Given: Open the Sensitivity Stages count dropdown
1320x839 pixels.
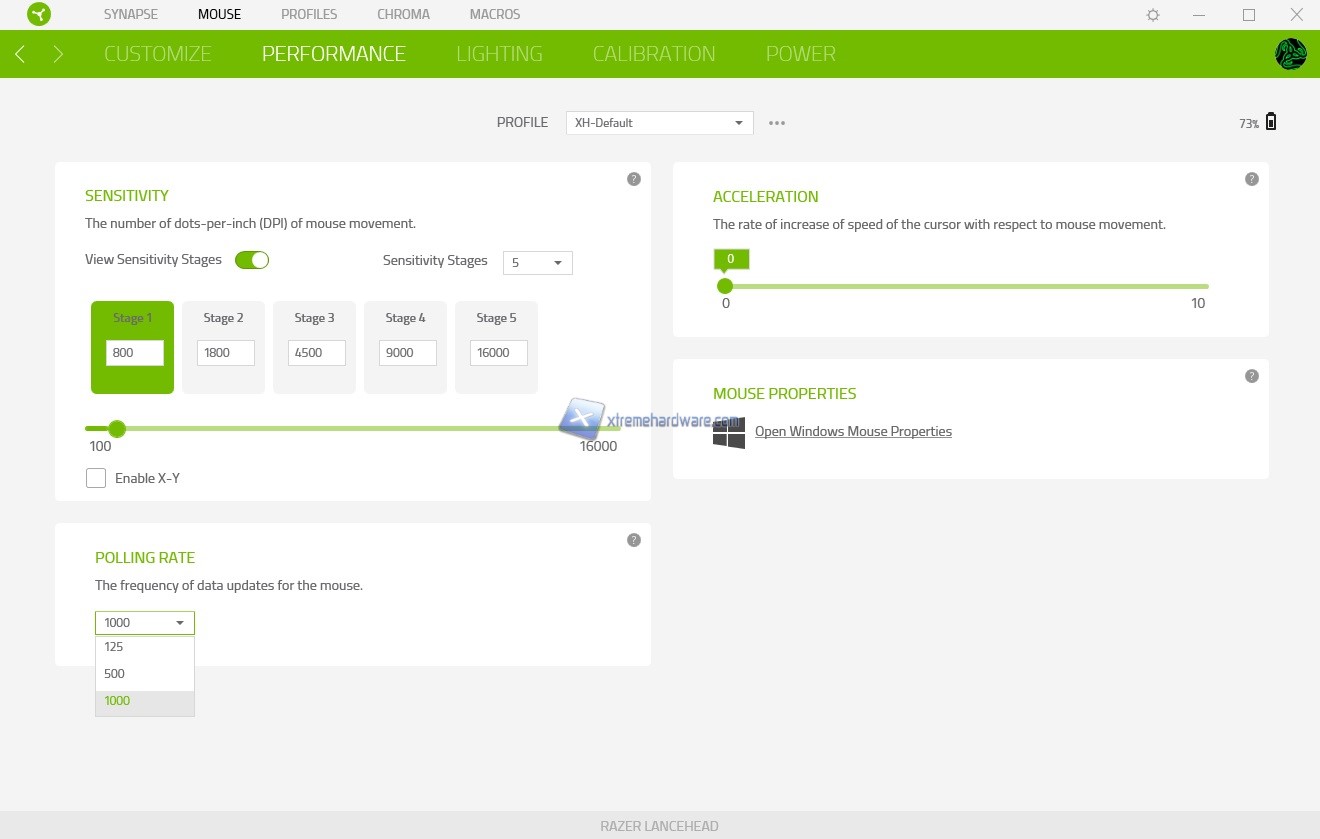Looking at the screenshot, I should click(x=537, y=263).
